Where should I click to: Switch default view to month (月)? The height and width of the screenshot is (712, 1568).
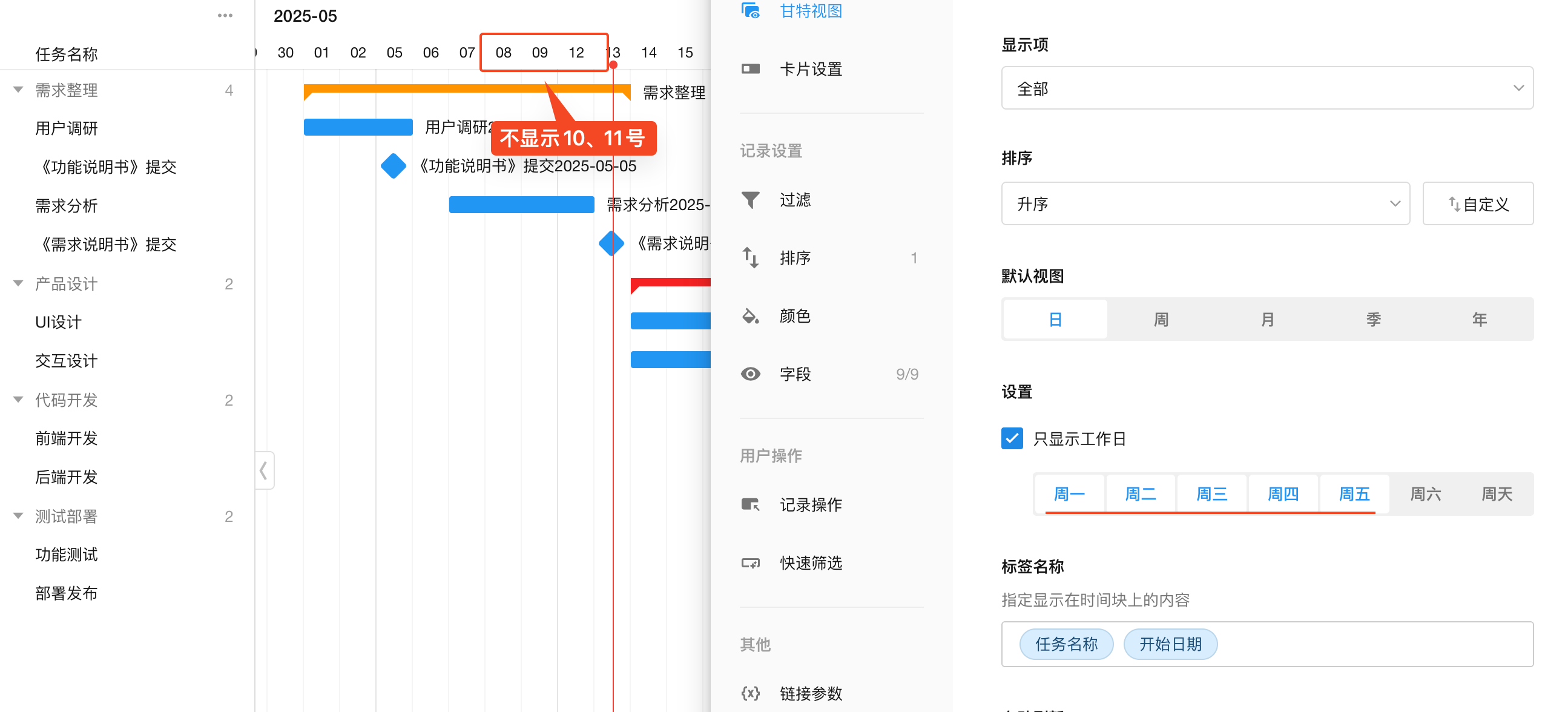[x=1267, y=319]
